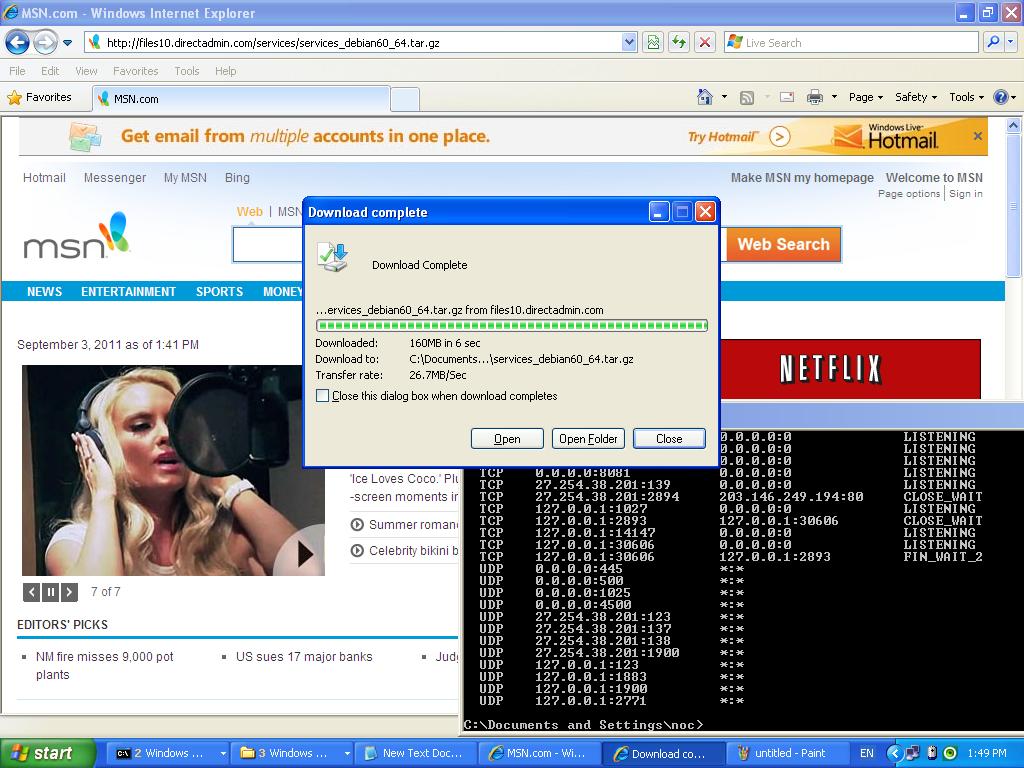The width and height of the screenshot is (1024, 768).
Task: Pause the slideshow
Action: pos(50,592)
